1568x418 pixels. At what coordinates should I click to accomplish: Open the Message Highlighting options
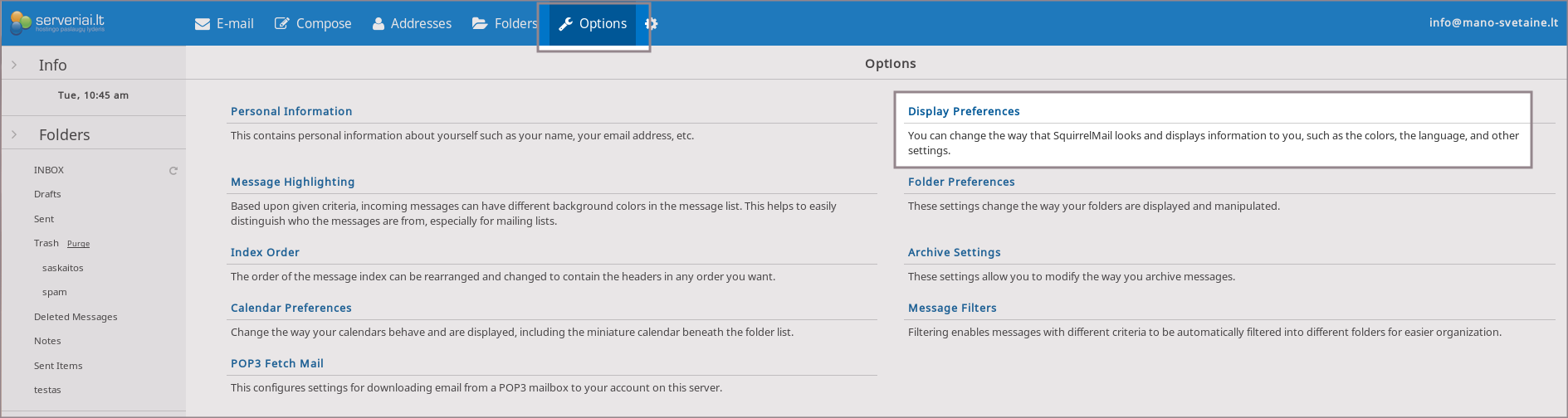(x=292, y=182)
